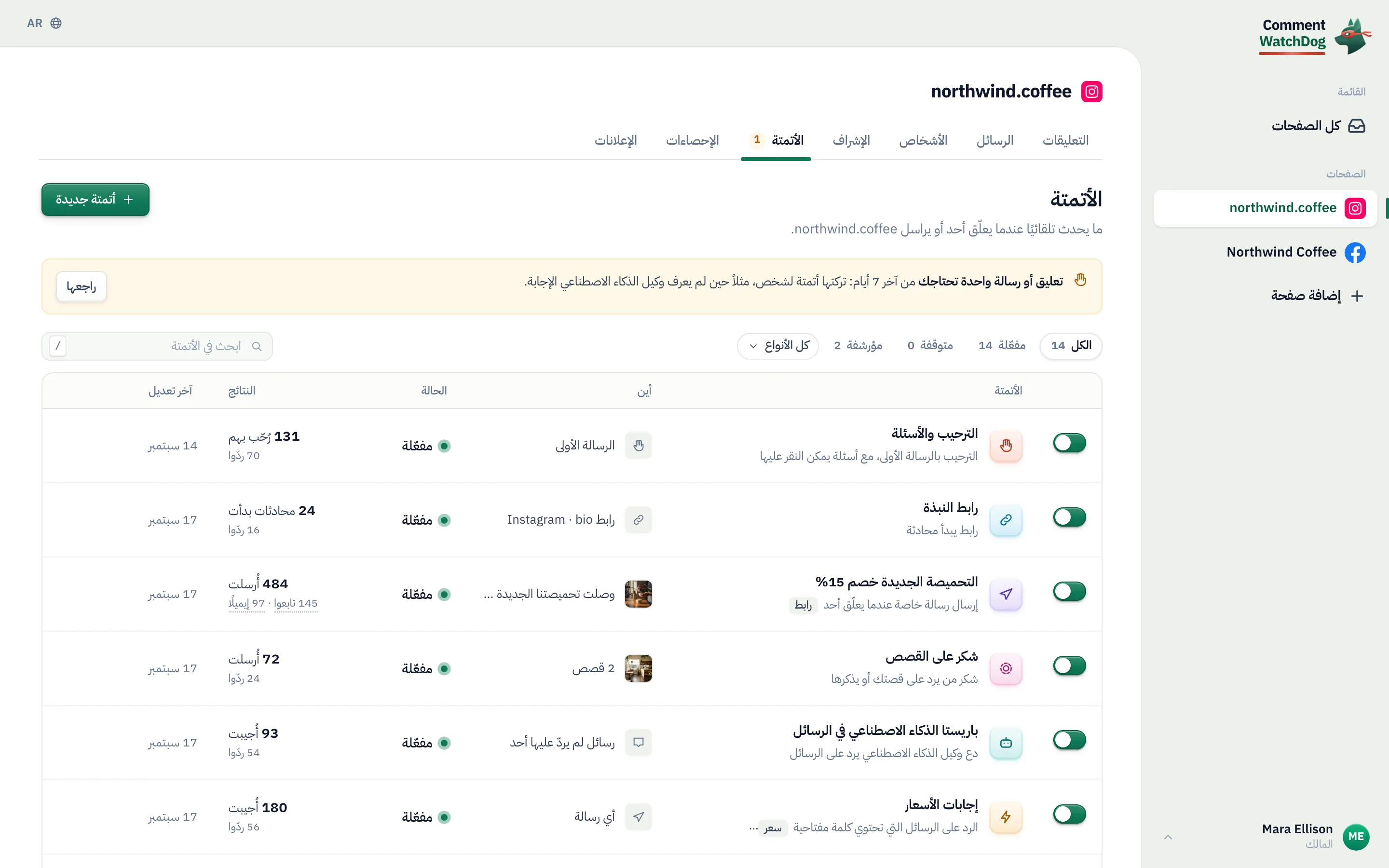
Task: Open the الإشراف tab
Action: (x=851, y=141)
